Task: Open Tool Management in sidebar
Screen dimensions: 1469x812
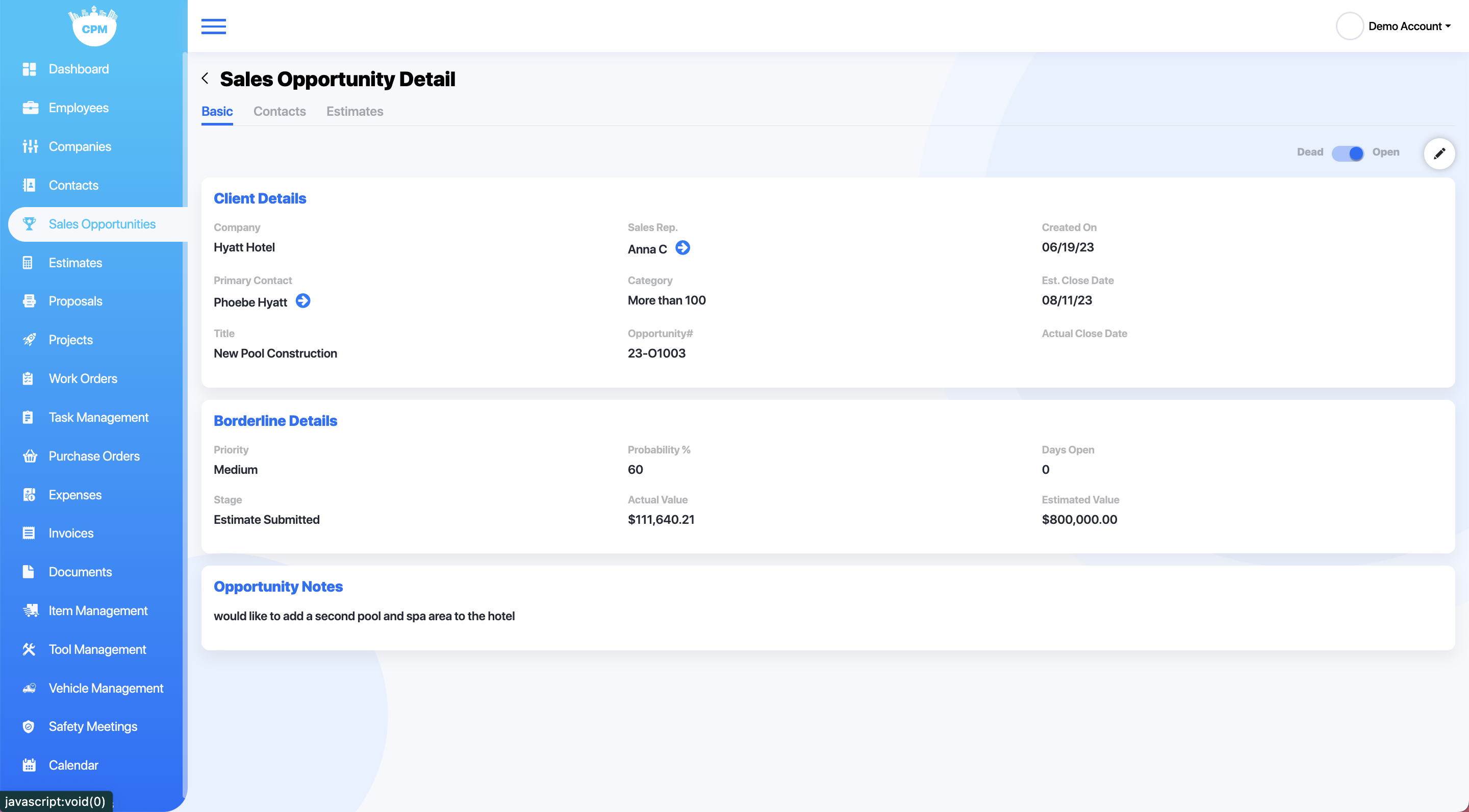Action: coord(97,649)
